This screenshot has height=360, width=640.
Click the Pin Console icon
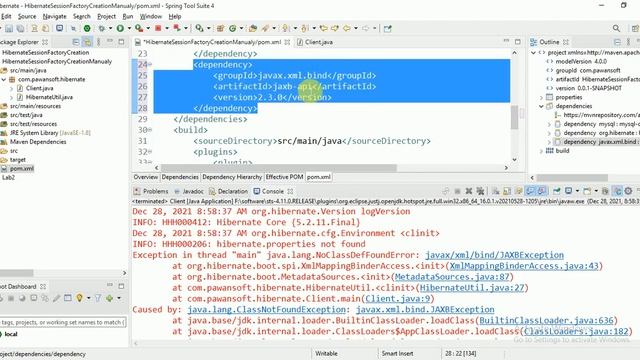pos(556,191)
